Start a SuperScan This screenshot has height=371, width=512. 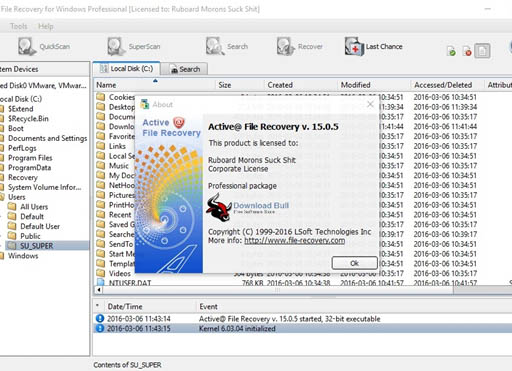[134, 46]
